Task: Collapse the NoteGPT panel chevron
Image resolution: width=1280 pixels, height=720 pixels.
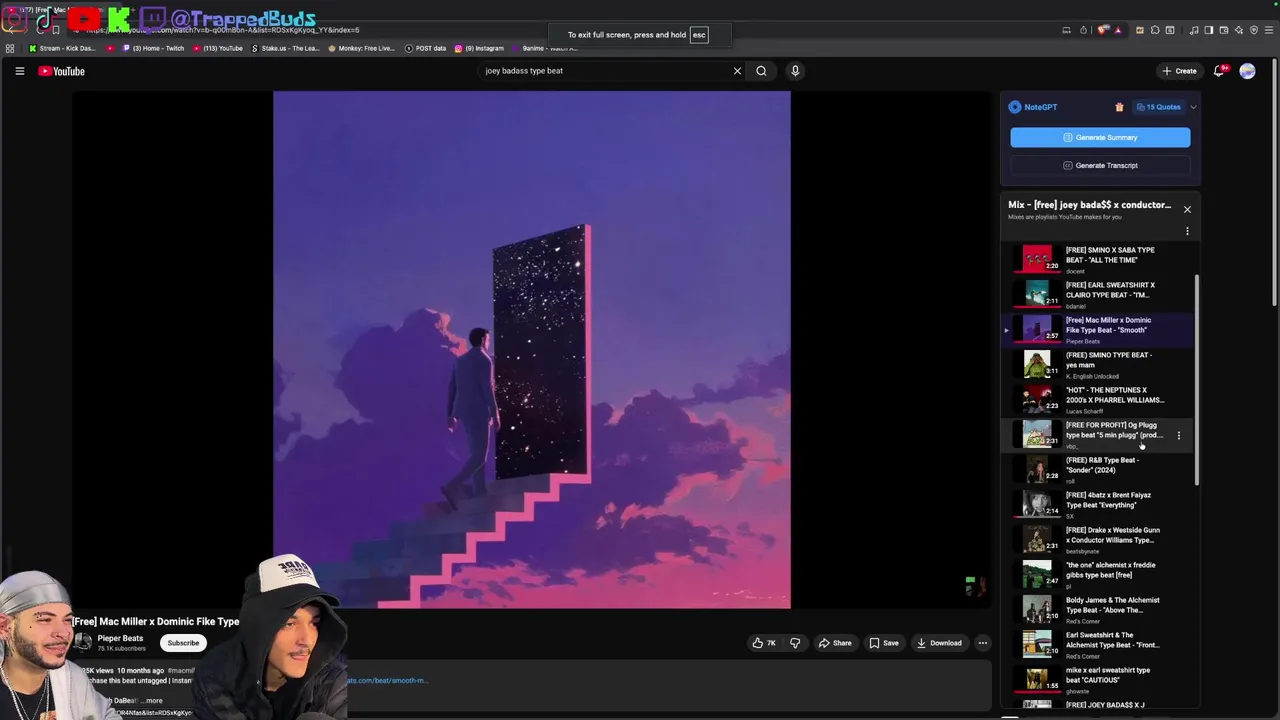Action: click(1193, 107)
